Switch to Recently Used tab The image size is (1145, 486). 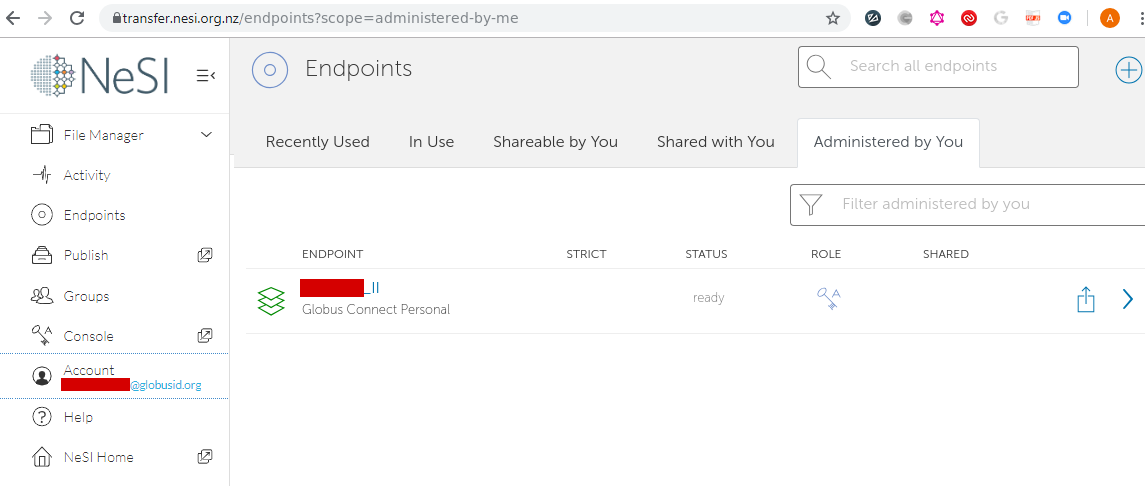pos(317,142)
